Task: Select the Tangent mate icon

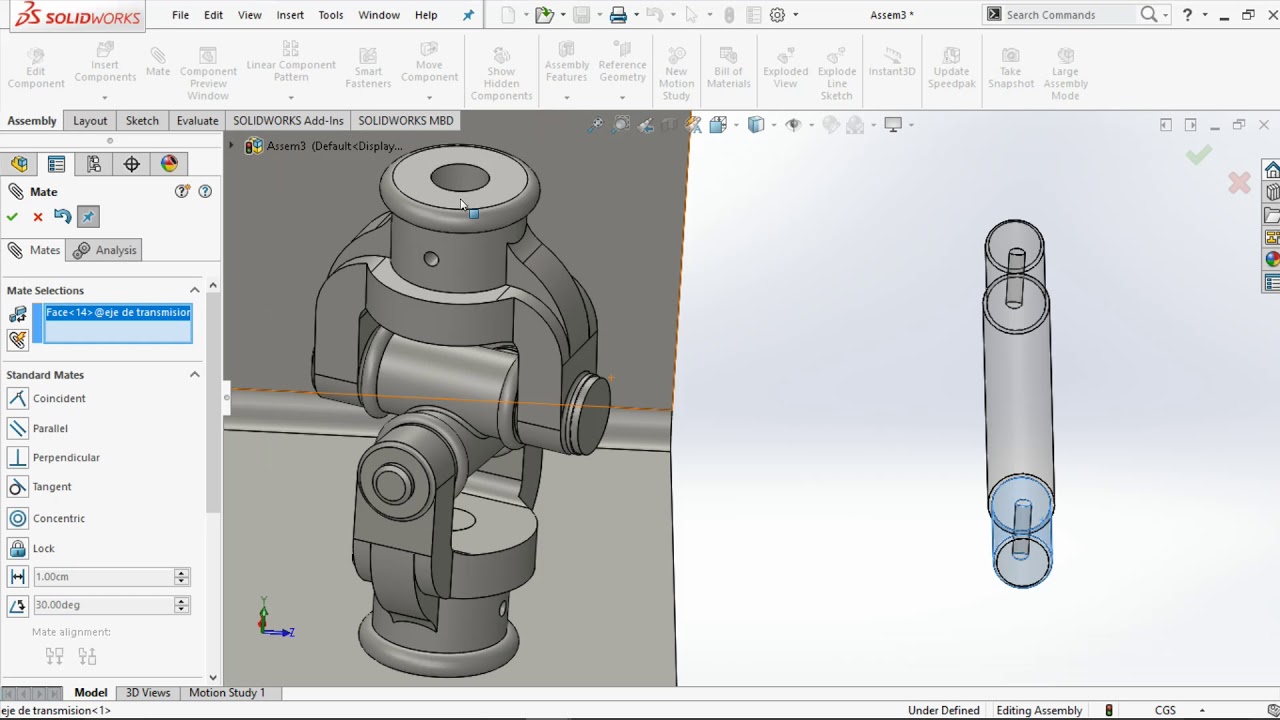Action: click(17, 486)
